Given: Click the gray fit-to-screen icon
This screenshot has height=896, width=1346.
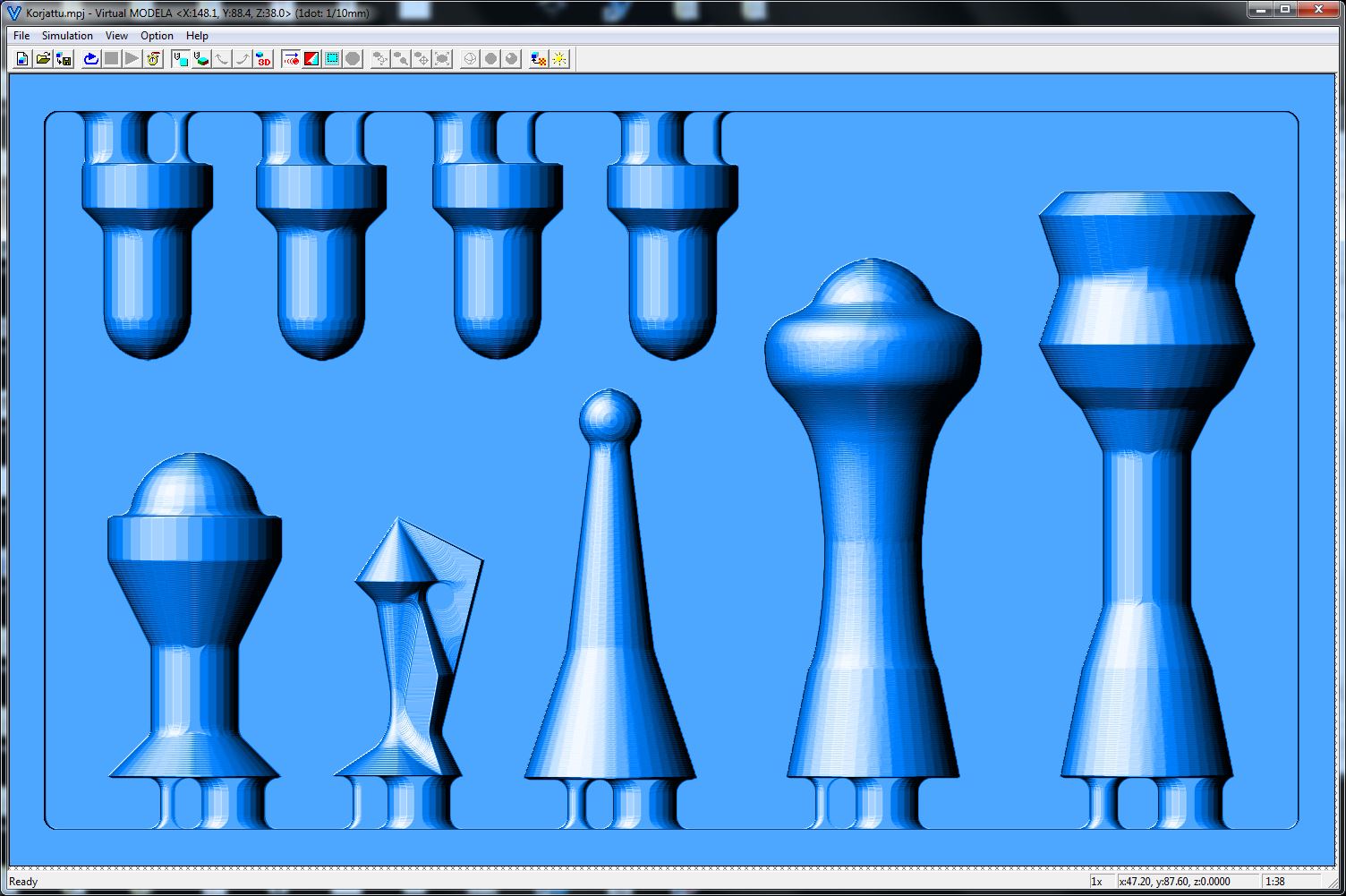Looking at the screenshot, I should [x=442, y=59].
